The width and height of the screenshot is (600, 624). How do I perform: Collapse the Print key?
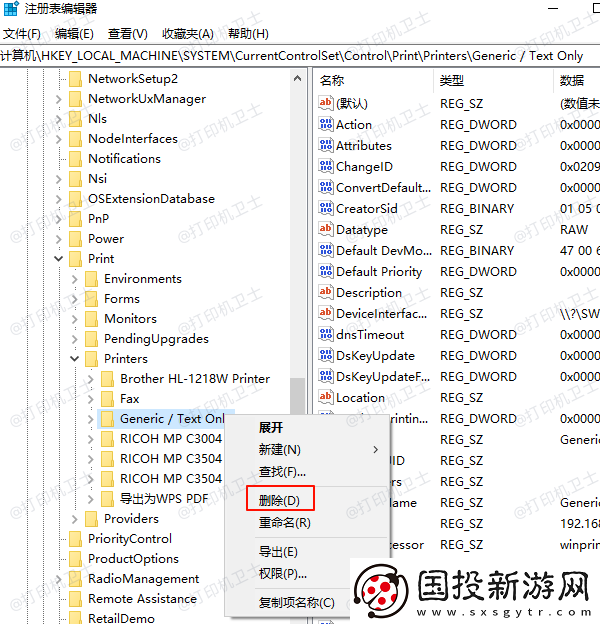point(58,259)
